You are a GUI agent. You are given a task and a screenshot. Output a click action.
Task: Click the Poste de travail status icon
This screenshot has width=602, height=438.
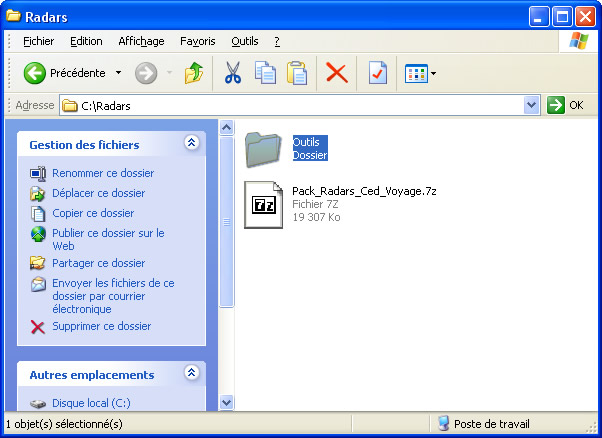[x=443, y=423]
